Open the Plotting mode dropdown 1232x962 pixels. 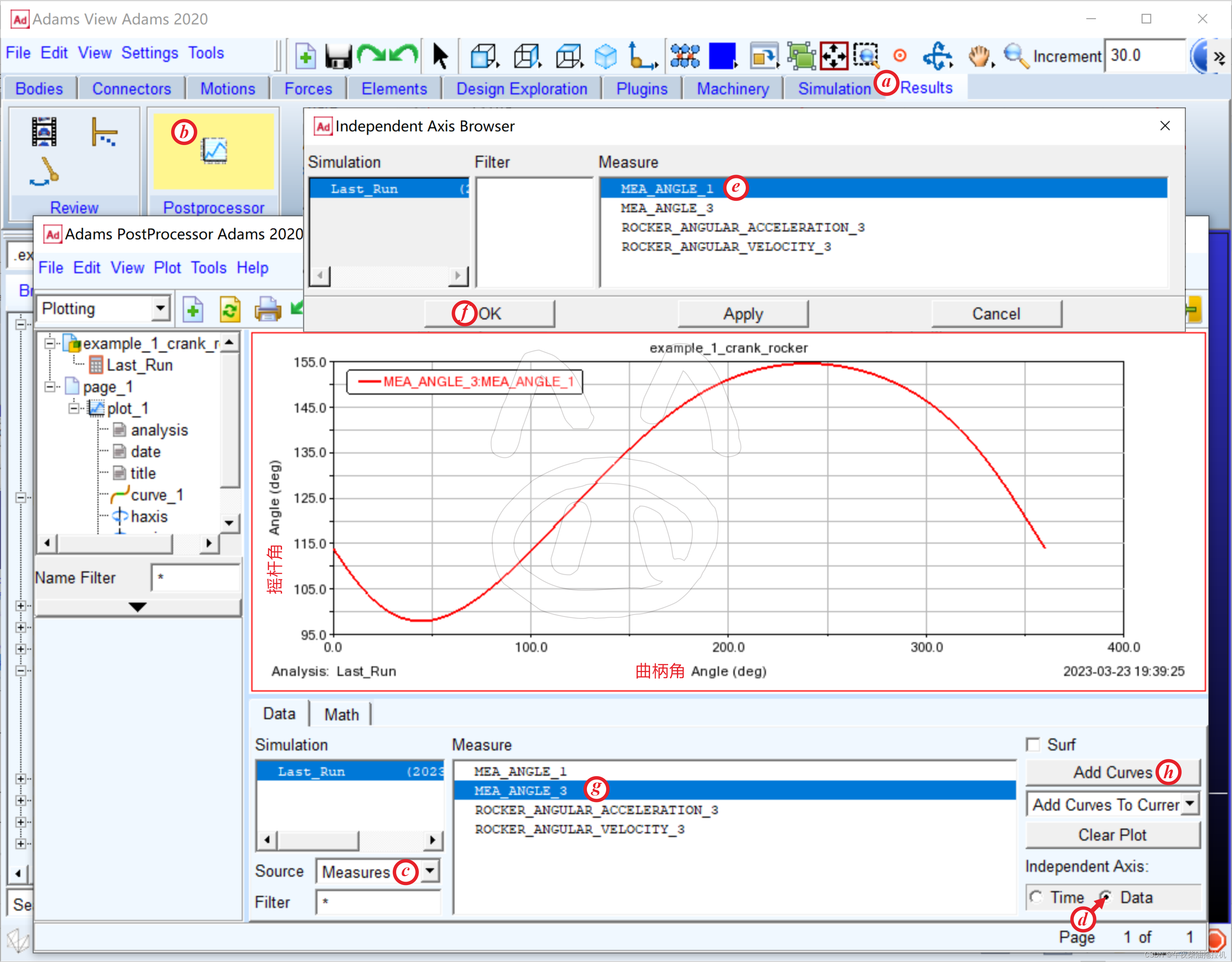click(x=160, y=308)
